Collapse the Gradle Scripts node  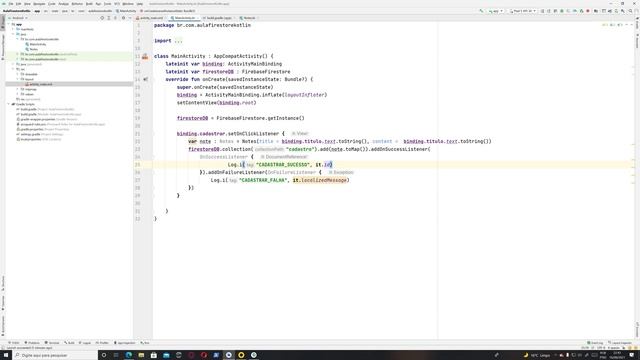9,104
